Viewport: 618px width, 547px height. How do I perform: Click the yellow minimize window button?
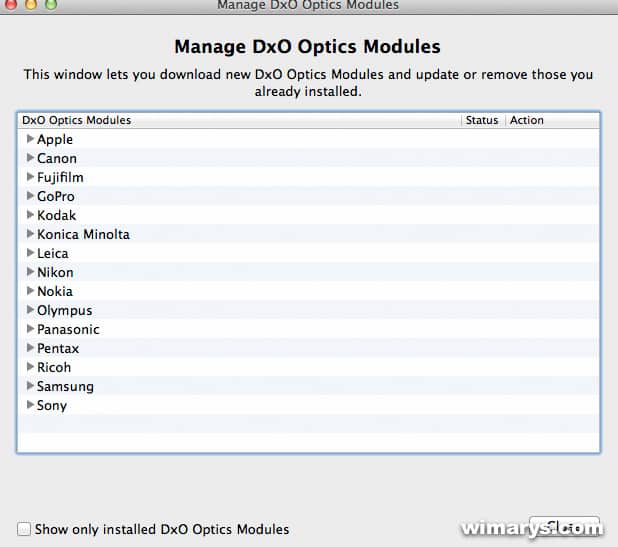click(31, 4)
